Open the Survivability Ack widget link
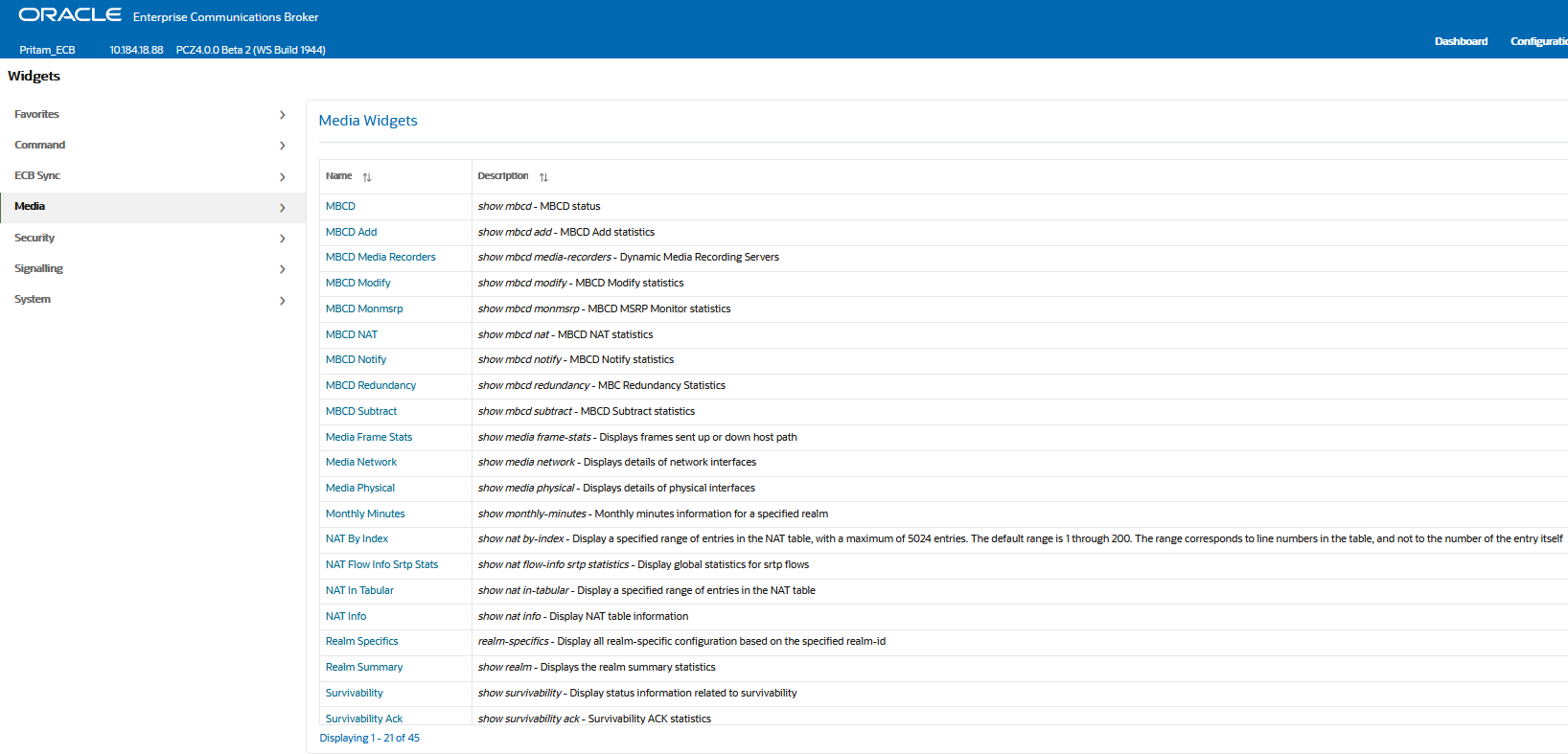 tap(364, 719)
